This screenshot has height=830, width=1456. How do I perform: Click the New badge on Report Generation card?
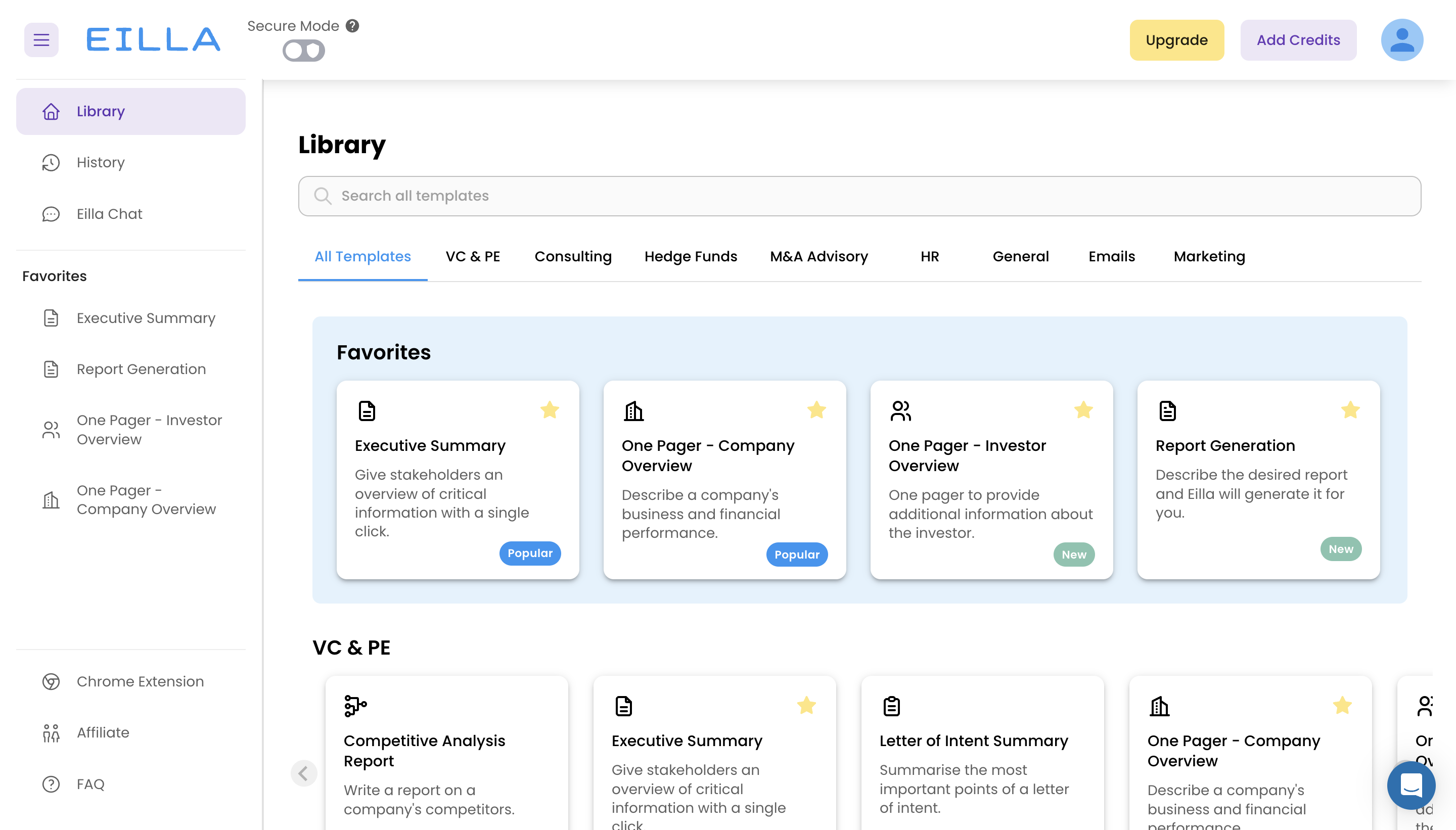click(x=1340, y=549)
